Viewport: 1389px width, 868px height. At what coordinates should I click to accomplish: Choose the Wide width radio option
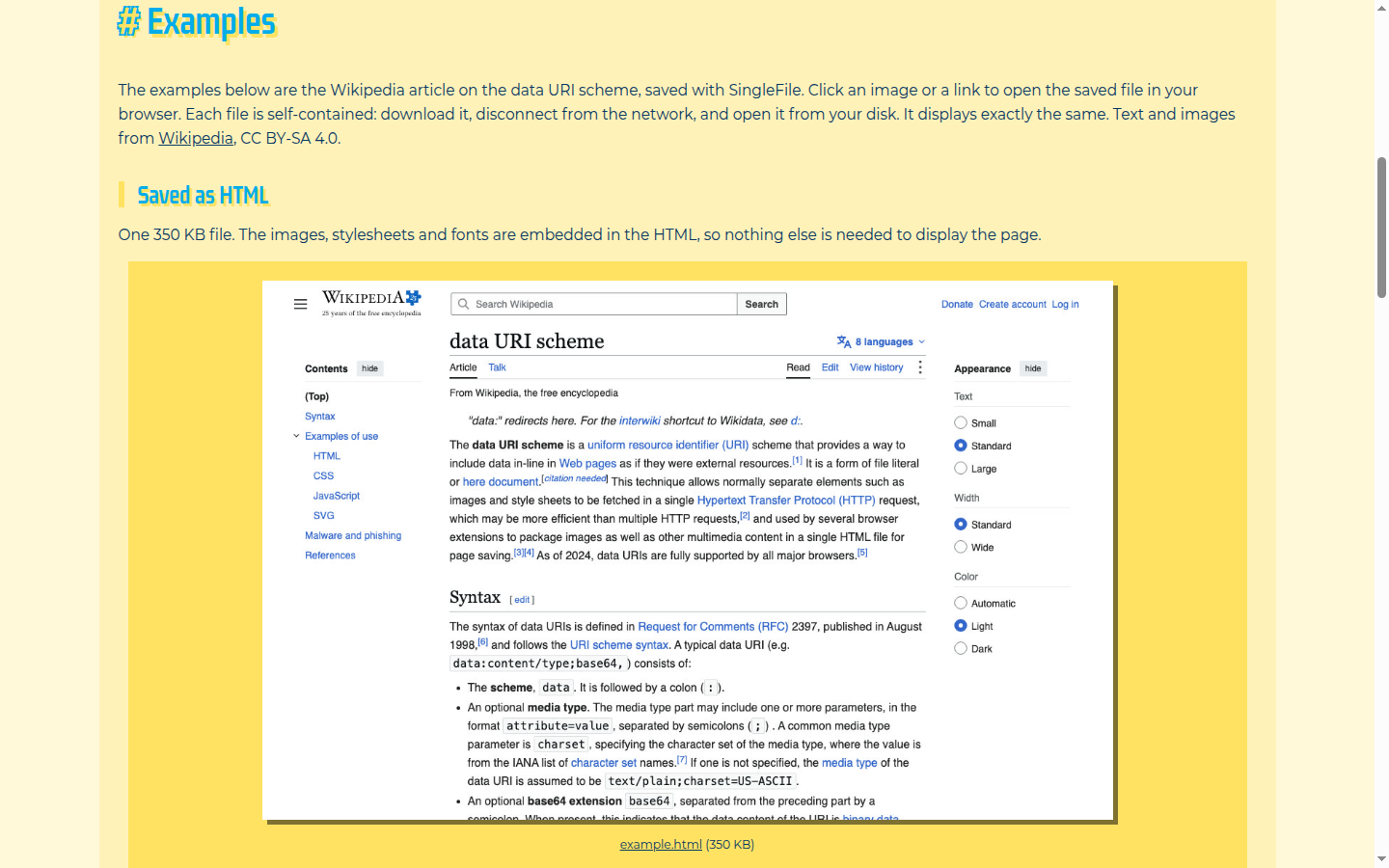[961, 547]
